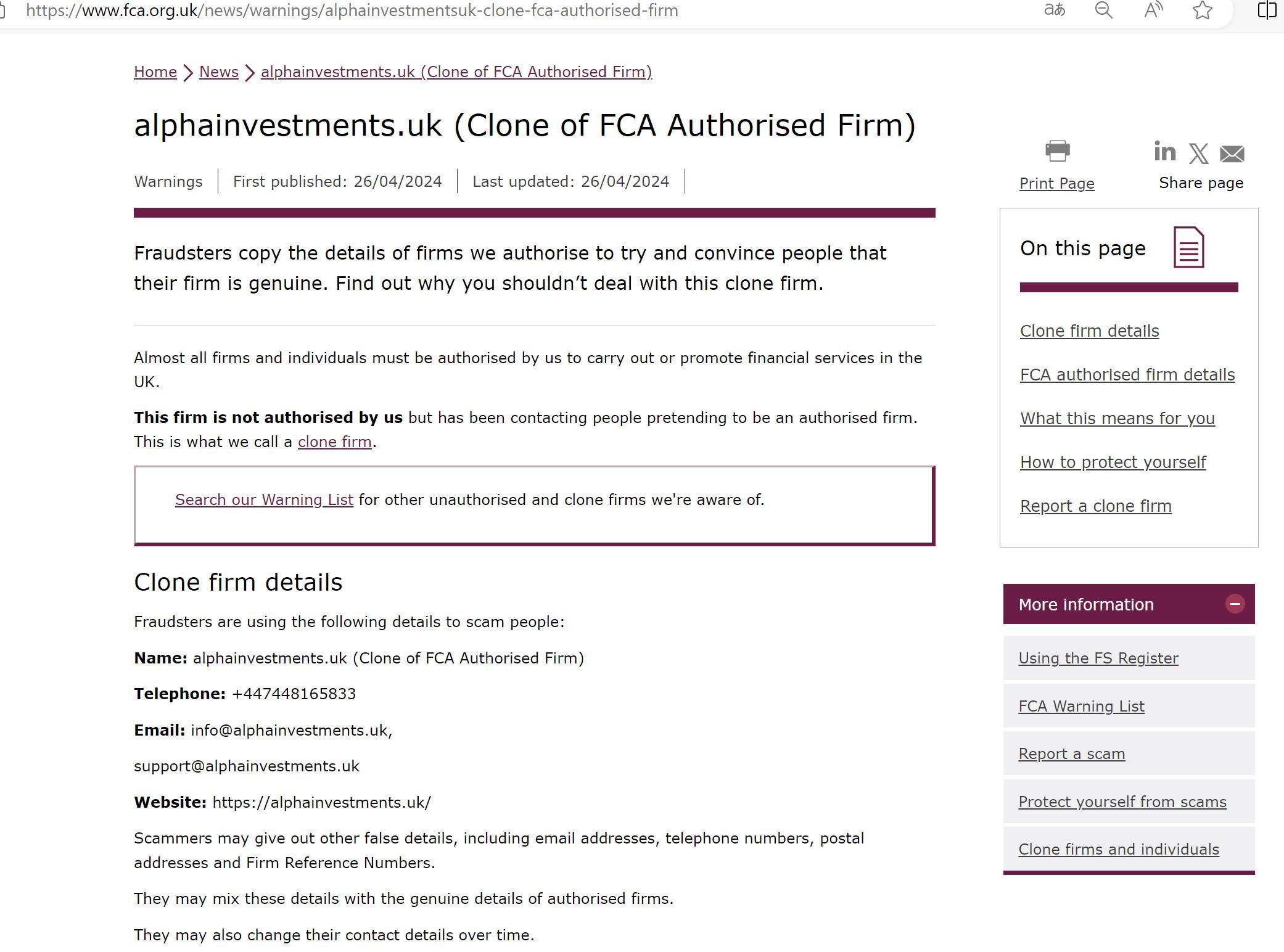Open News breadcrumb link
The image size is (1284, 952).
pos(219,72)
